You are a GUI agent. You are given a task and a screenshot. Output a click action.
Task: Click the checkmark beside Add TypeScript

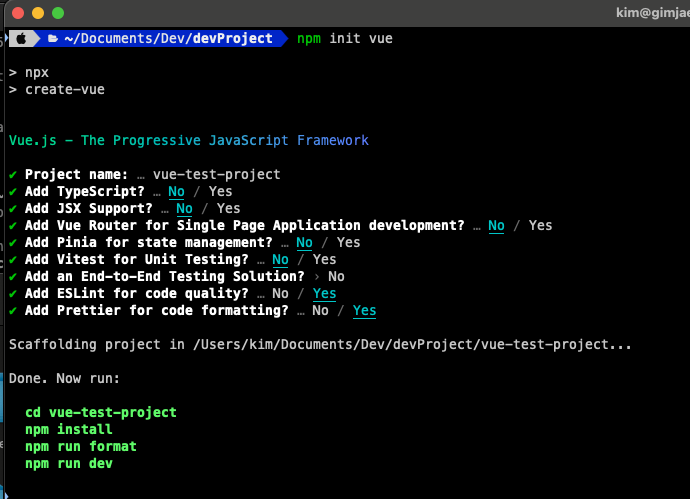coord(13,192)
